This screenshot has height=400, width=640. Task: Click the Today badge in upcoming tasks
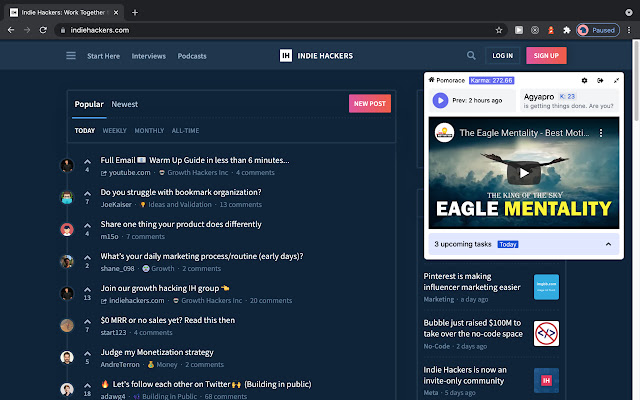[x=508, y=244]
